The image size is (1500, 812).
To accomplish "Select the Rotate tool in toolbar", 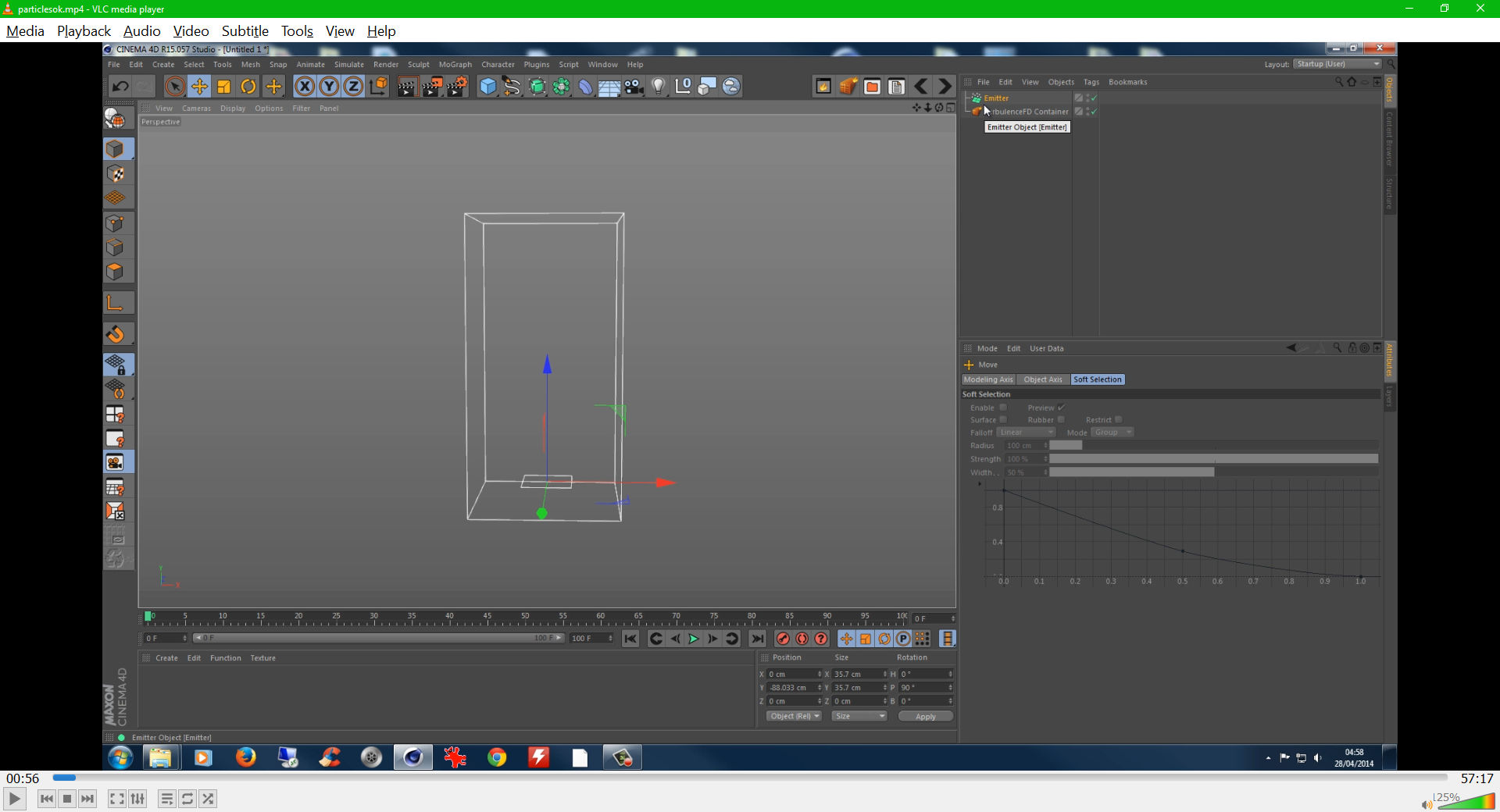I will pos(248,87).
